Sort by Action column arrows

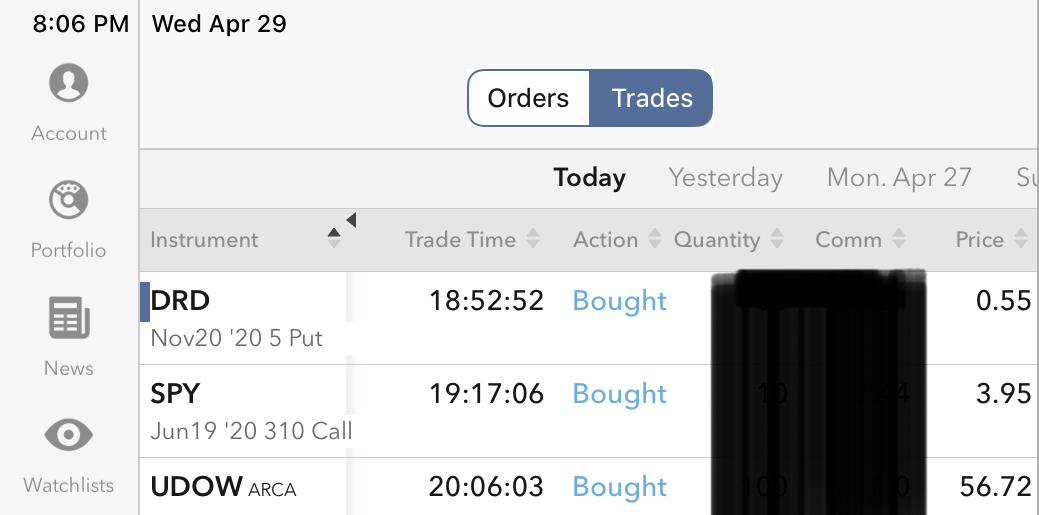[x=654, y=239]
